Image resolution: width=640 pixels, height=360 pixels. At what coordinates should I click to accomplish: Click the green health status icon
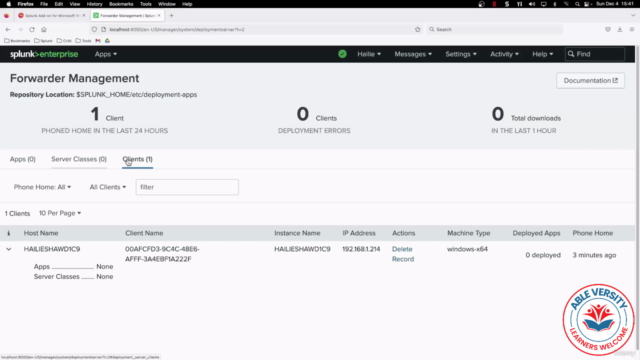[342, 54]
